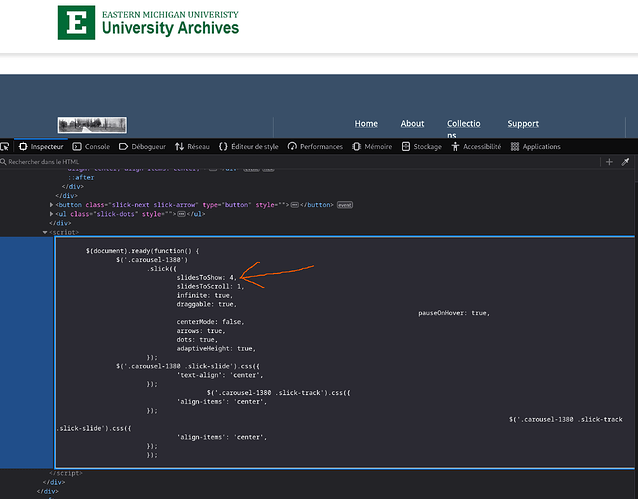Switch to the Mémoire tab

372,147
